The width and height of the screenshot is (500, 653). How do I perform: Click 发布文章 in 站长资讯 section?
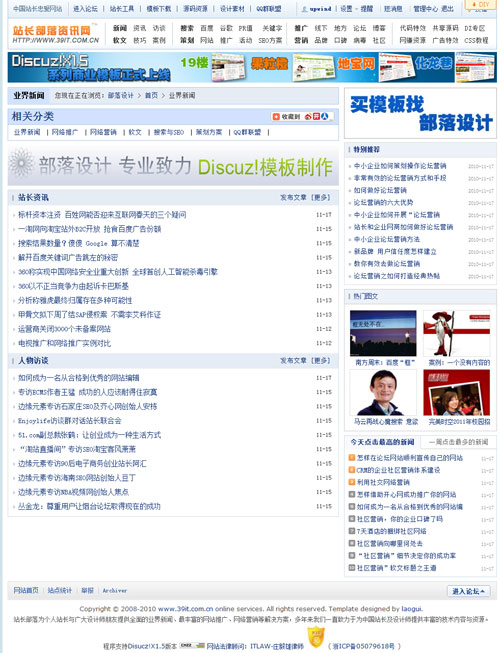[293, 197]
